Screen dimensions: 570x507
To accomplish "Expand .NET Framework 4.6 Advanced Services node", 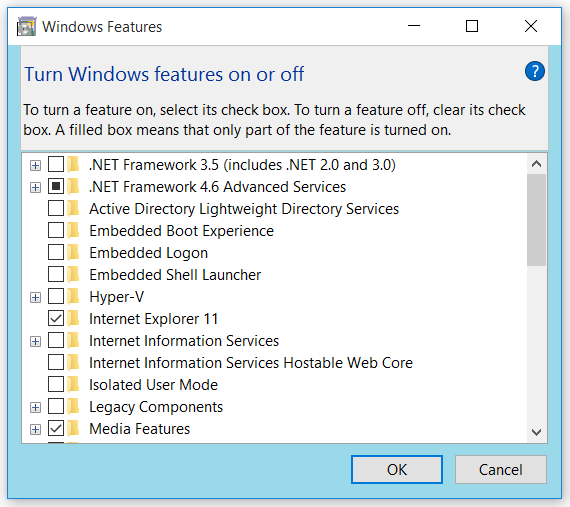I will (x=35, y=188).
